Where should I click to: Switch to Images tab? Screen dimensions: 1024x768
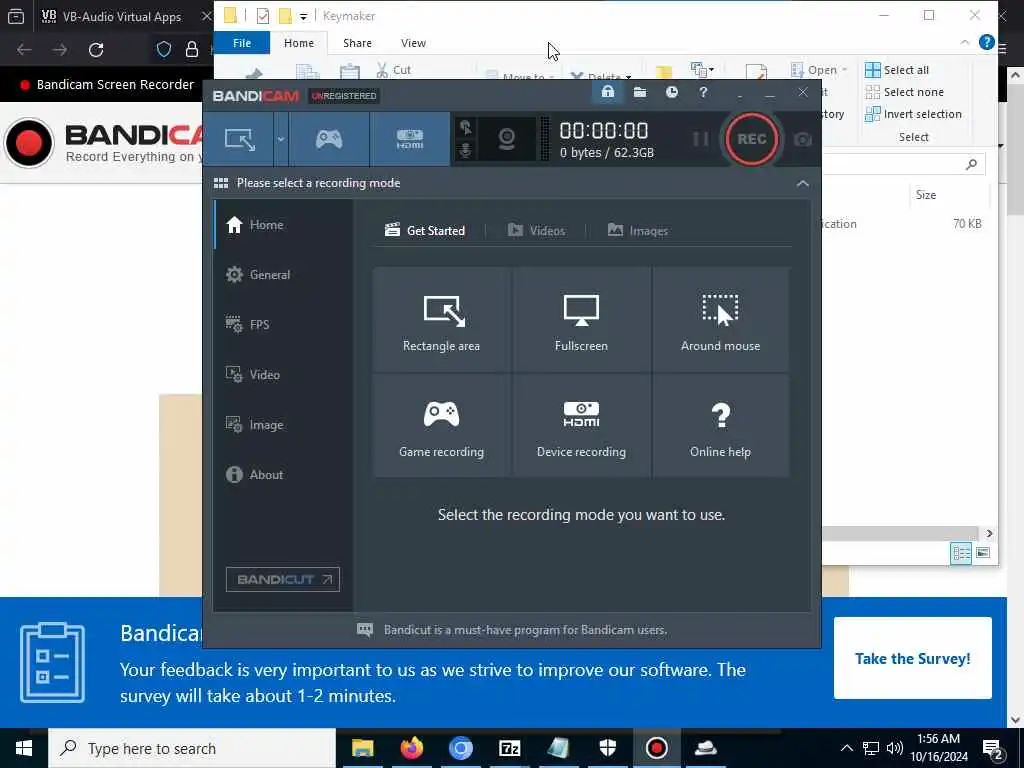(x=638, y=231)
